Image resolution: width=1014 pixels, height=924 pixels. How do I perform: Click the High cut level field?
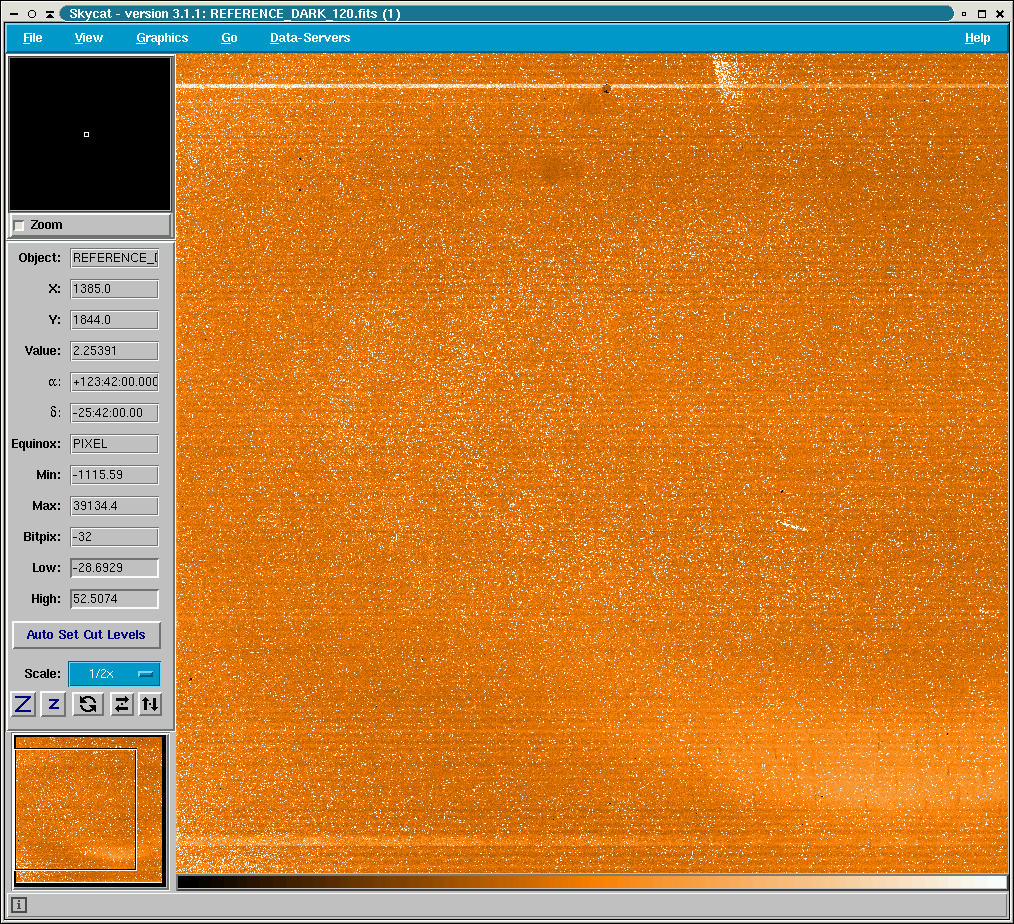[114, 599]
